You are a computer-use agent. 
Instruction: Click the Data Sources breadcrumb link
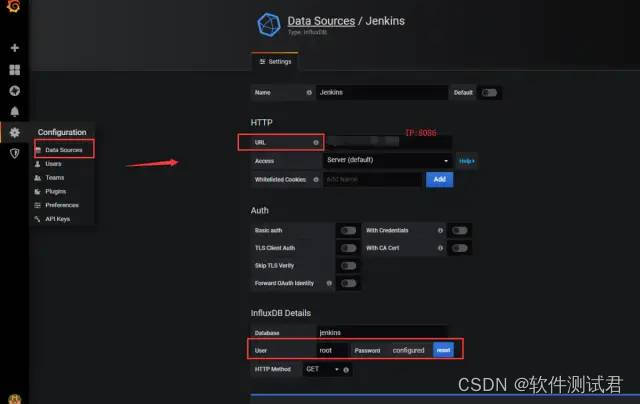(x=321, y=21)
